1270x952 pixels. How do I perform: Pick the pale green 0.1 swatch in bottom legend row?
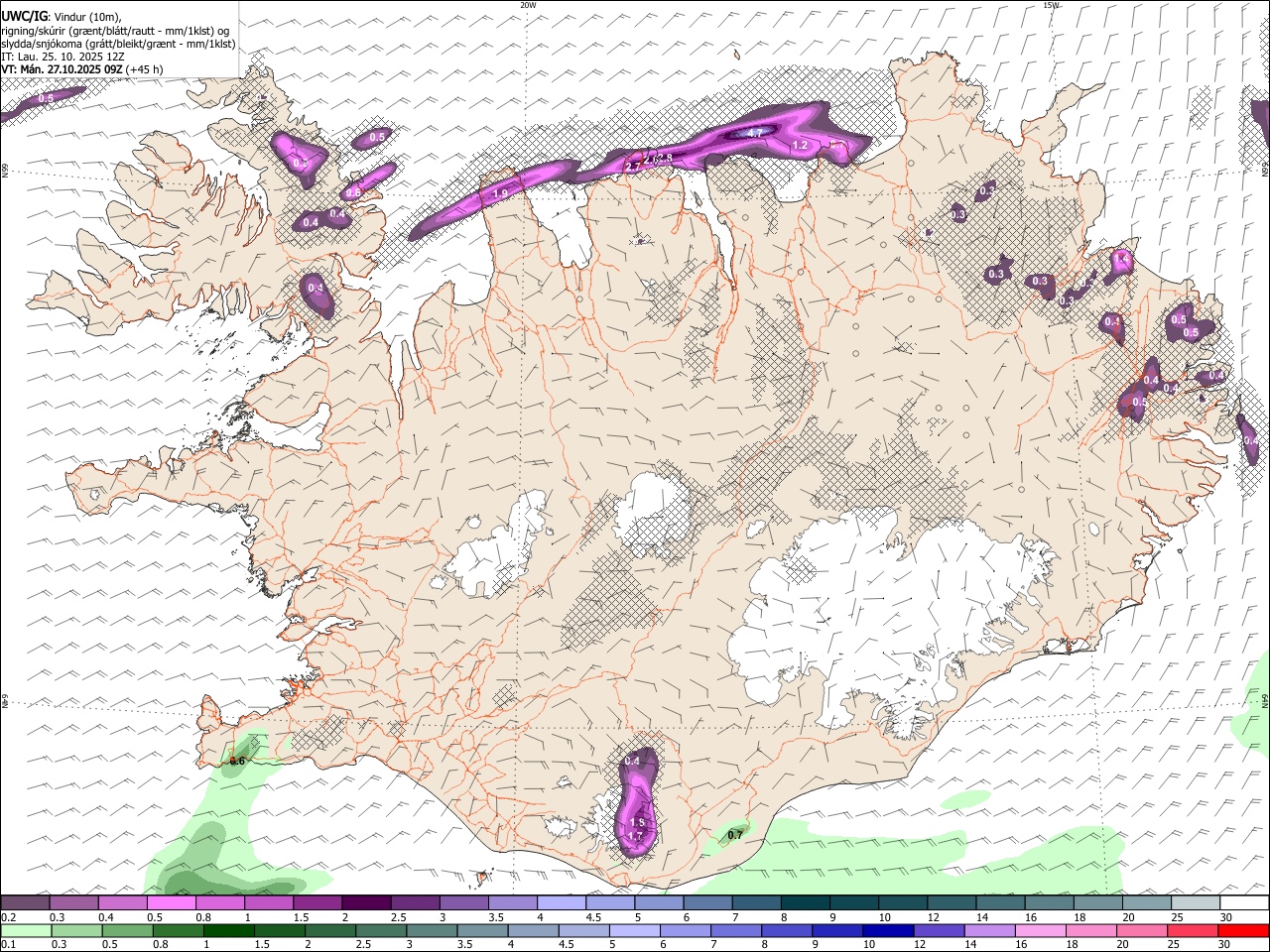25,930
